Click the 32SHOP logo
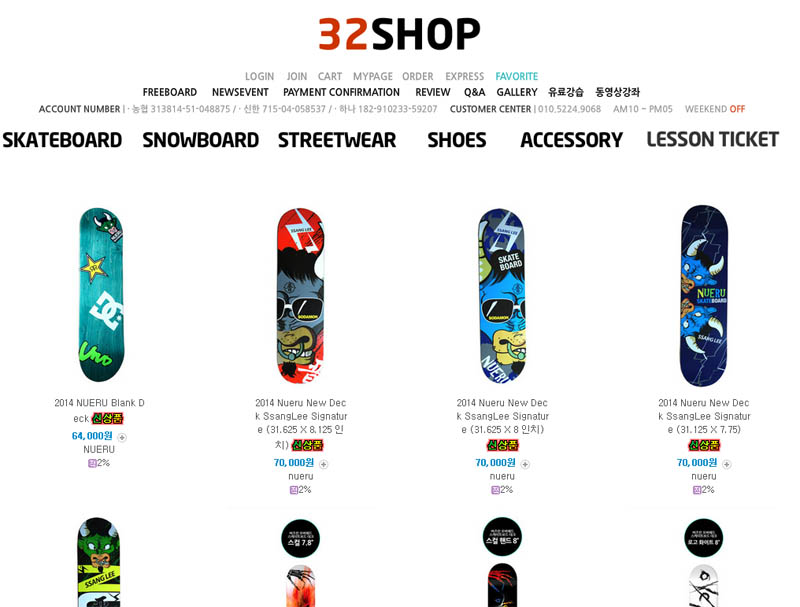This screenshot has width=800, height=607. click(399, 34)
